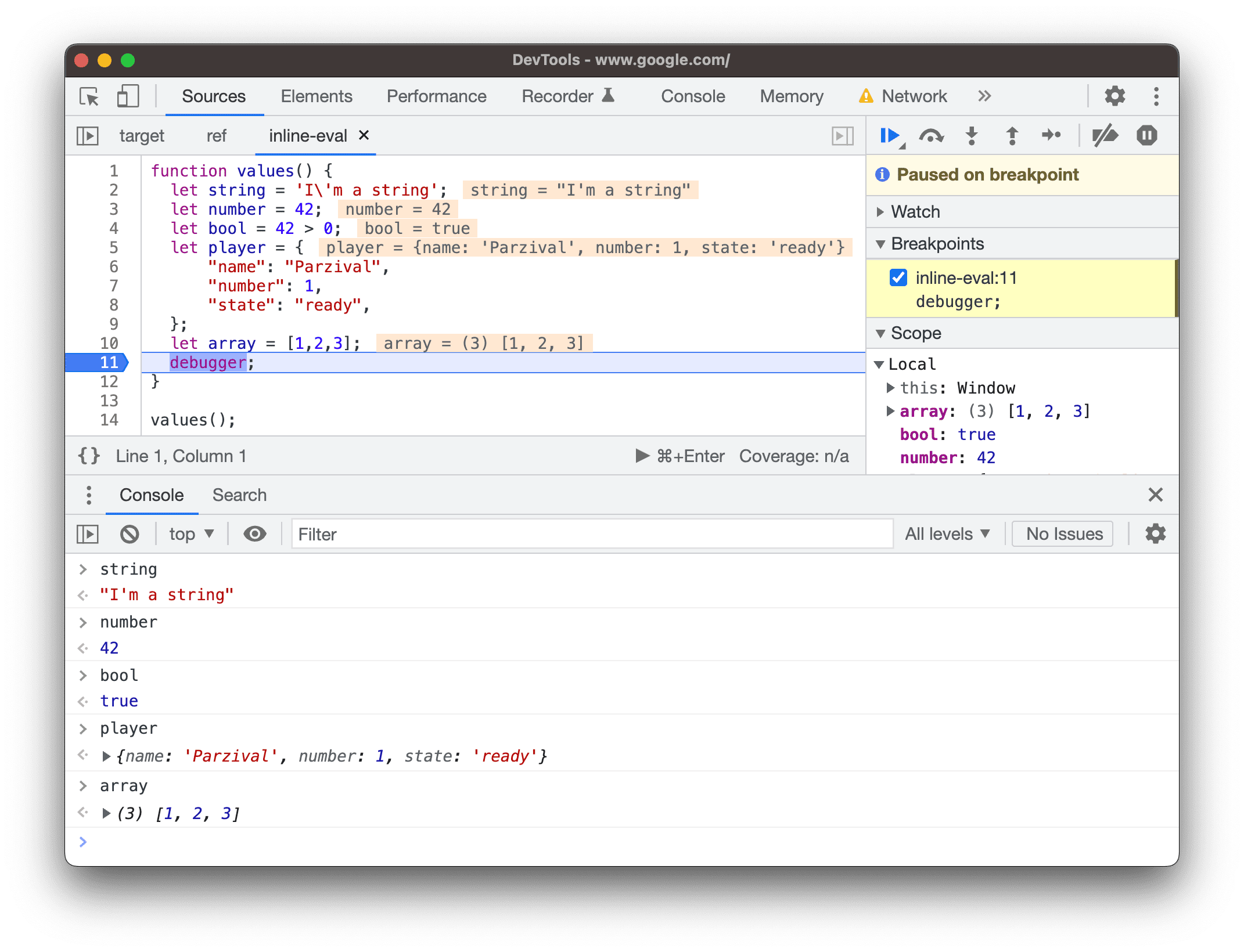Click the No Issues button
Screen dimensions: 1244x952
coord(1064,534)
